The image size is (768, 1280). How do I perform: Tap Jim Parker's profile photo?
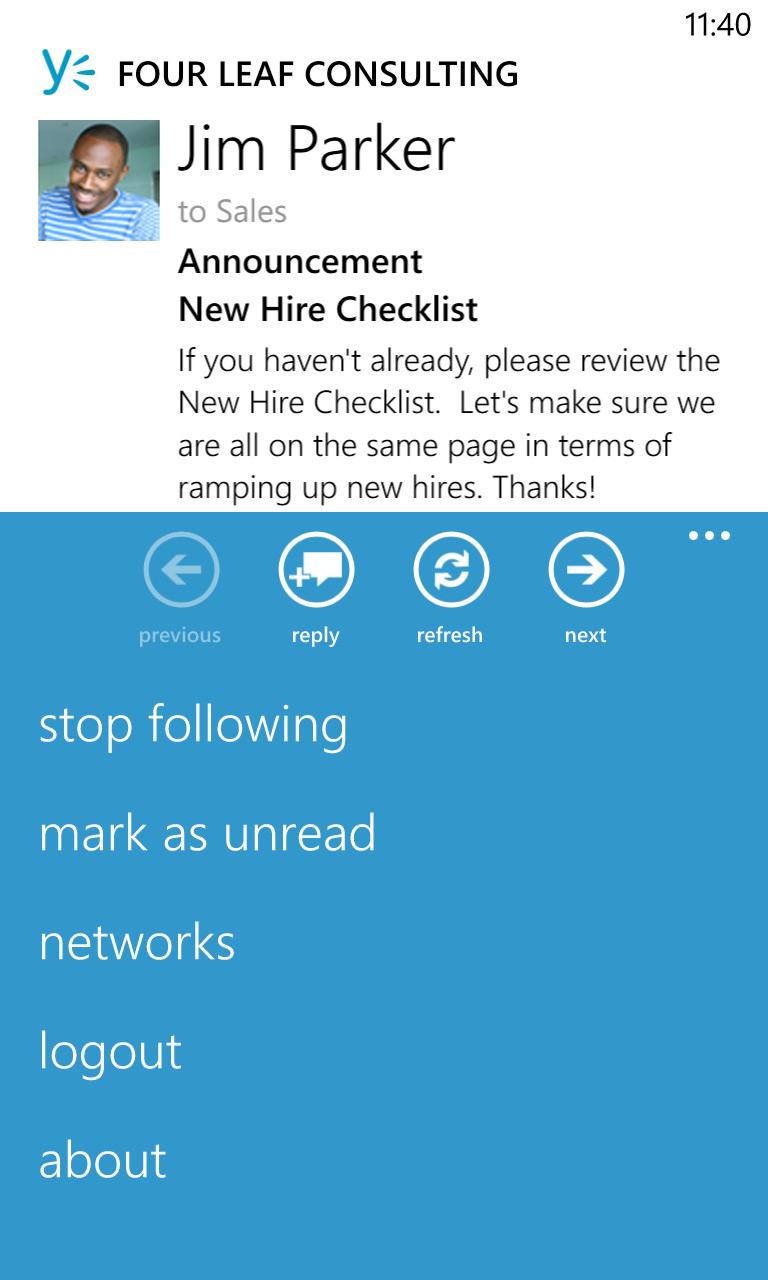(98, 181)
